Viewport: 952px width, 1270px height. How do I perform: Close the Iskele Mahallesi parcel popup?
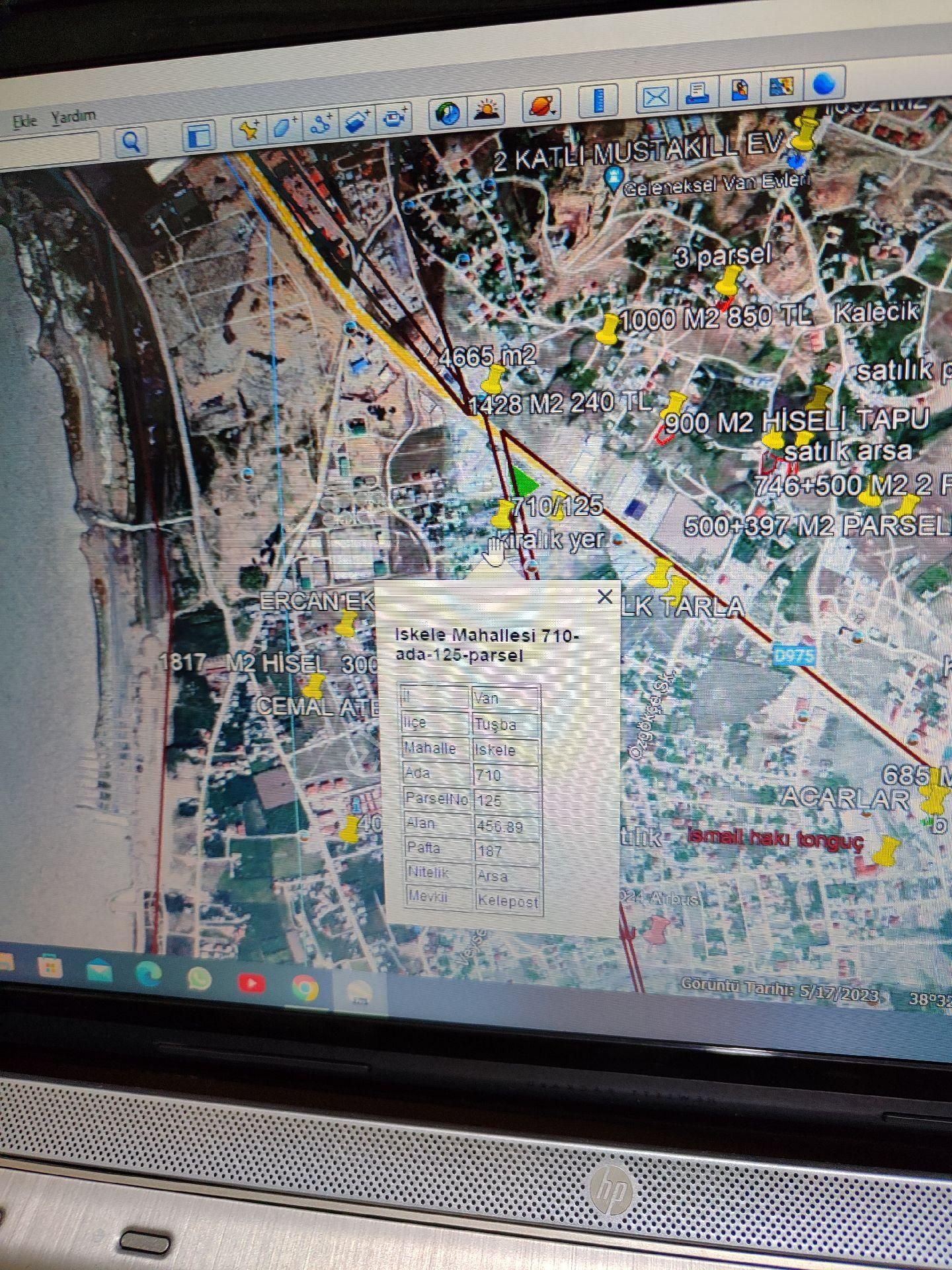tap(604, 597)
